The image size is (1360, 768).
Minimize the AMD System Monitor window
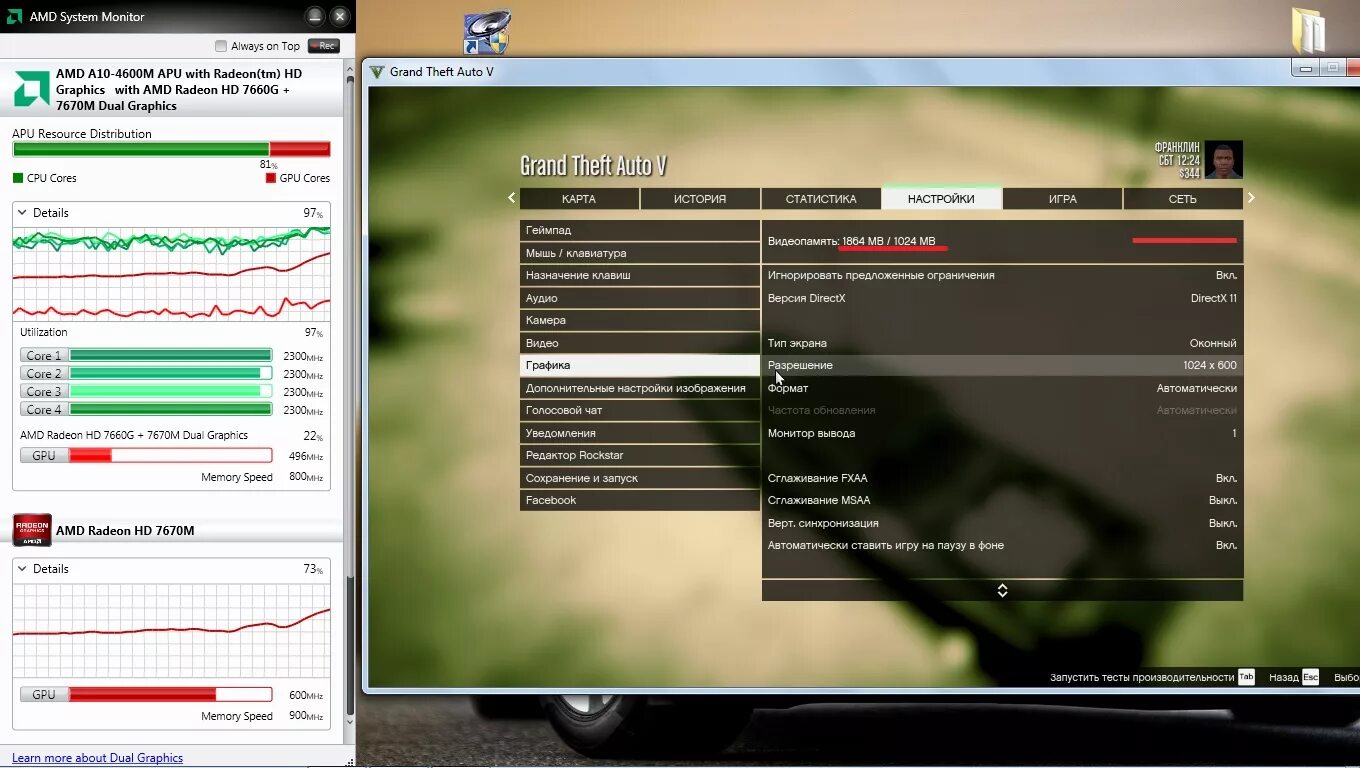[315, 17]
